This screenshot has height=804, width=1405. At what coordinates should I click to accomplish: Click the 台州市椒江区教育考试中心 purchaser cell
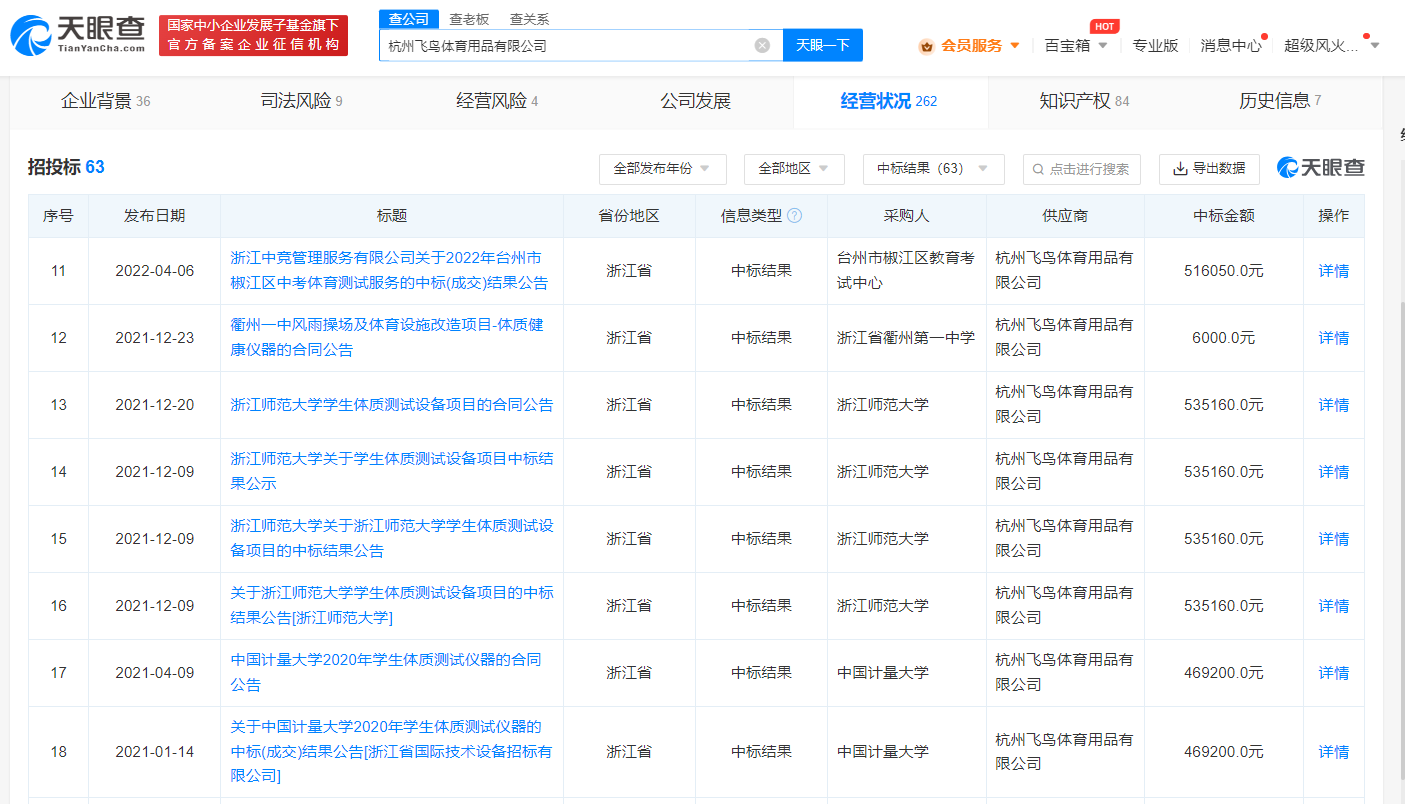click(906, 270)
